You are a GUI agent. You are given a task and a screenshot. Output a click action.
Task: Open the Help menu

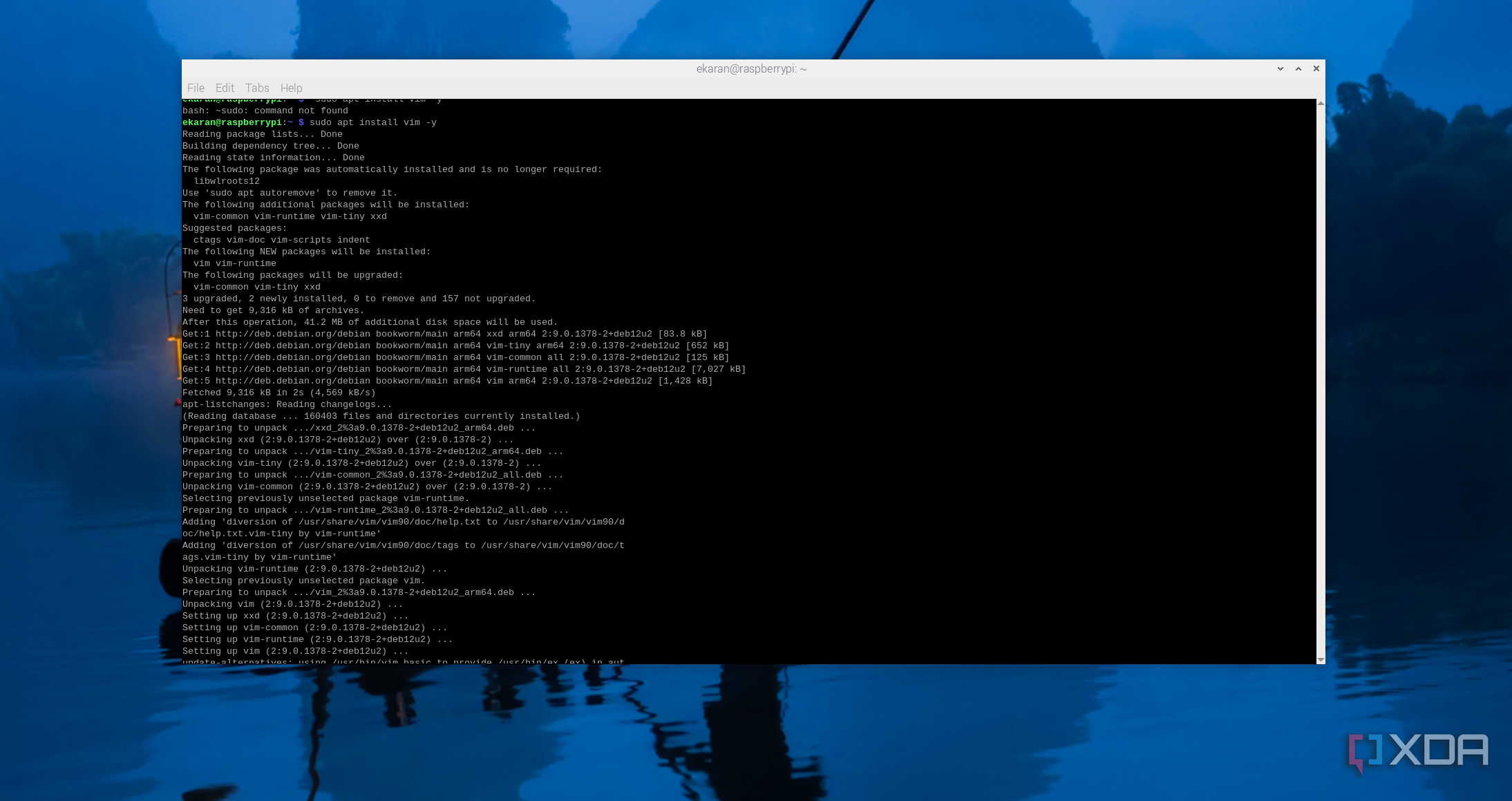[x=291, y=88]
